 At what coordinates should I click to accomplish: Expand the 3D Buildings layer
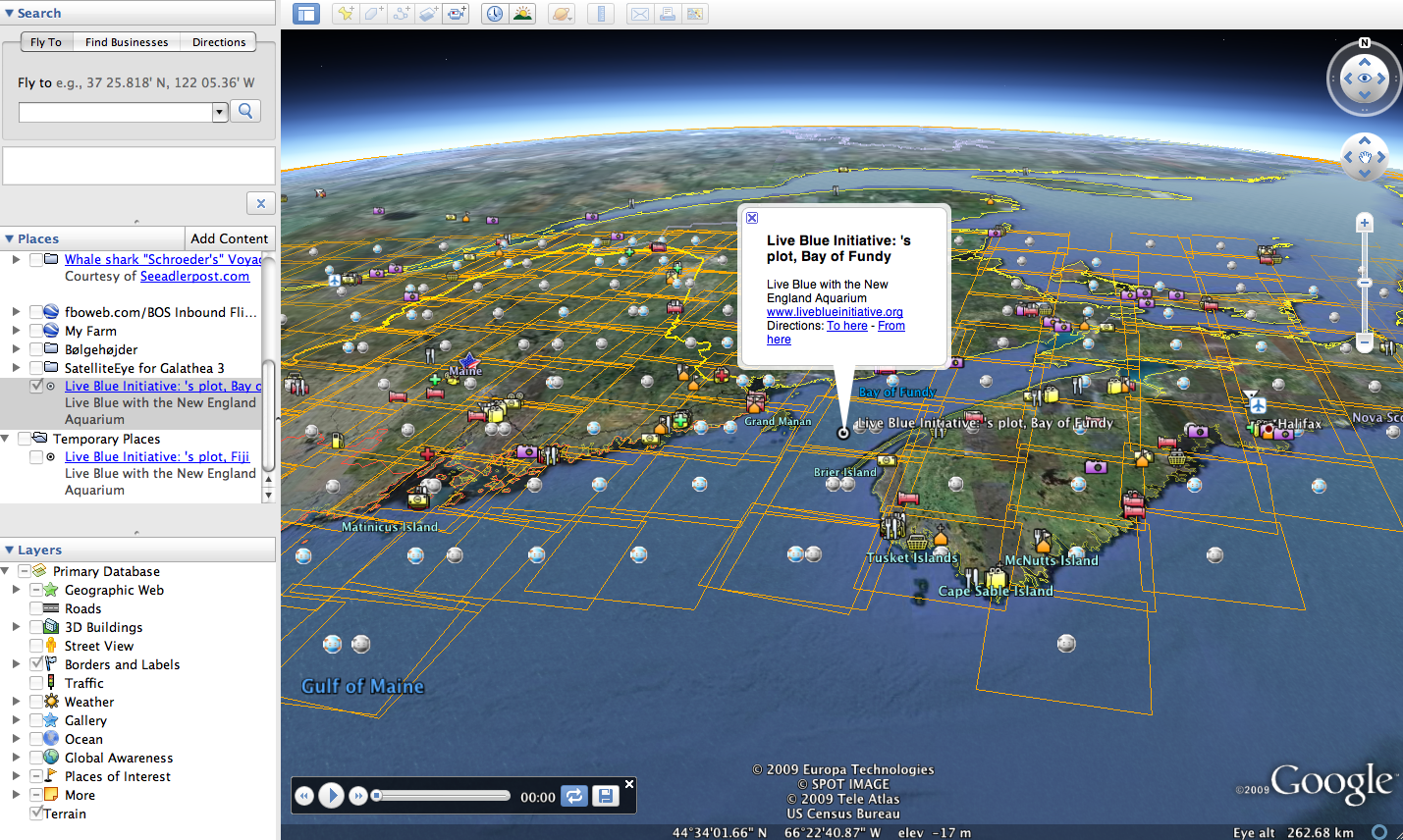coord(16,627)
